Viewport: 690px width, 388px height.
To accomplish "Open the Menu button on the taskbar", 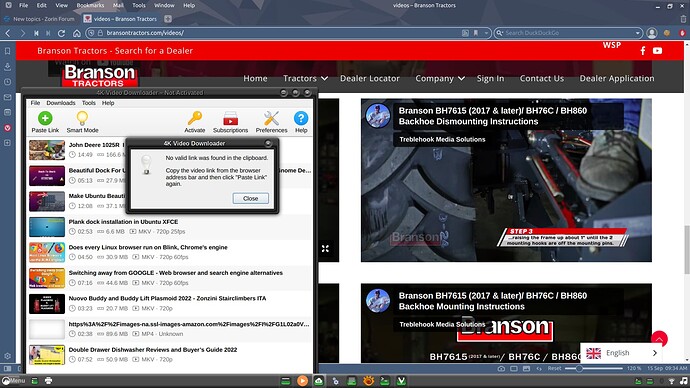I will (x=13, y=381).
